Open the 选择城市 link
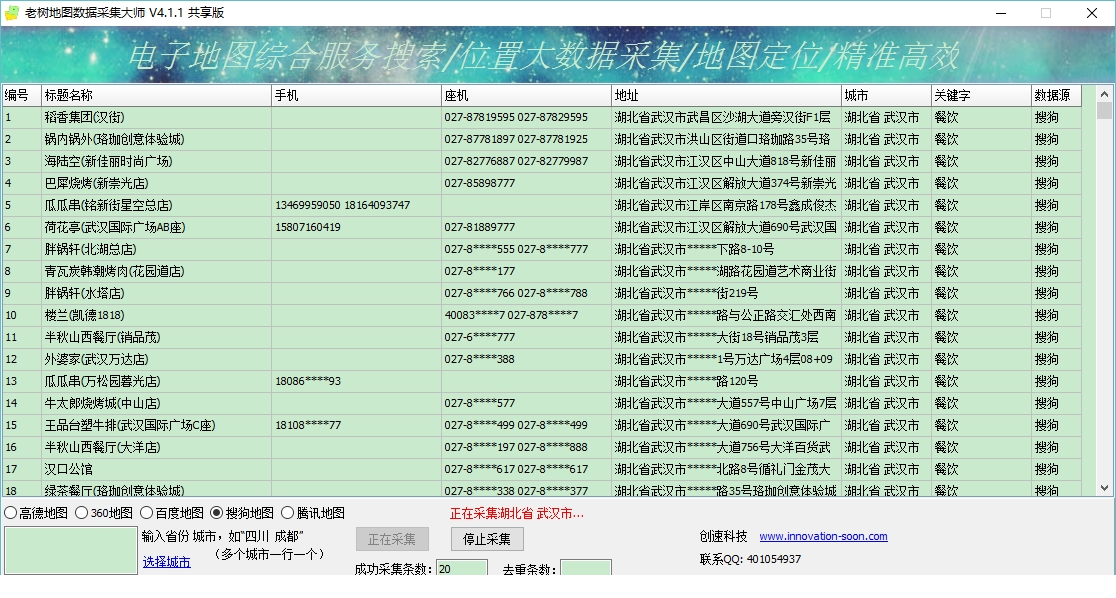 (167, 562)
